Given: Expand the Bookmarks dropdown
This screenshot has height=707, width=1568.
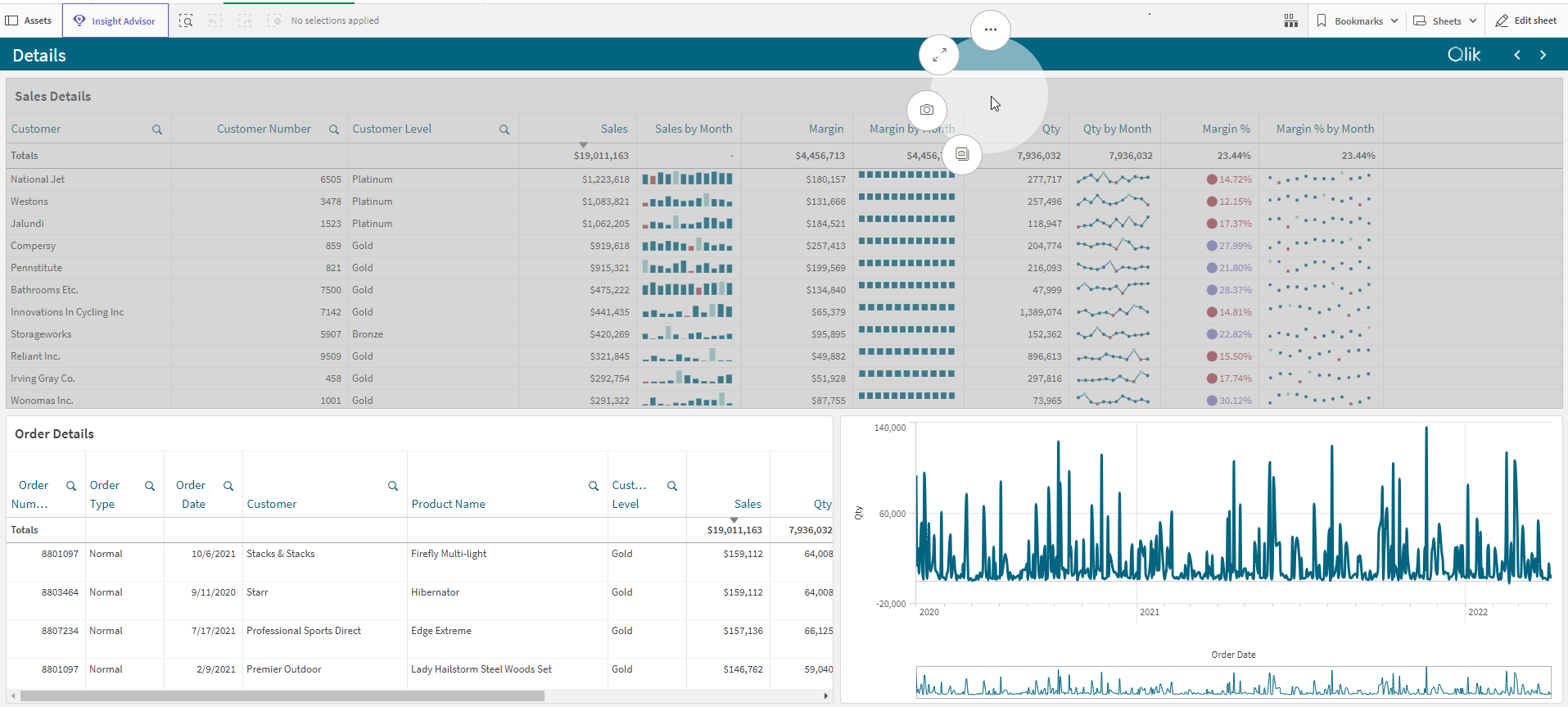Looking at the screenshot, I should pyautogui.click(x=1357, y=20).
